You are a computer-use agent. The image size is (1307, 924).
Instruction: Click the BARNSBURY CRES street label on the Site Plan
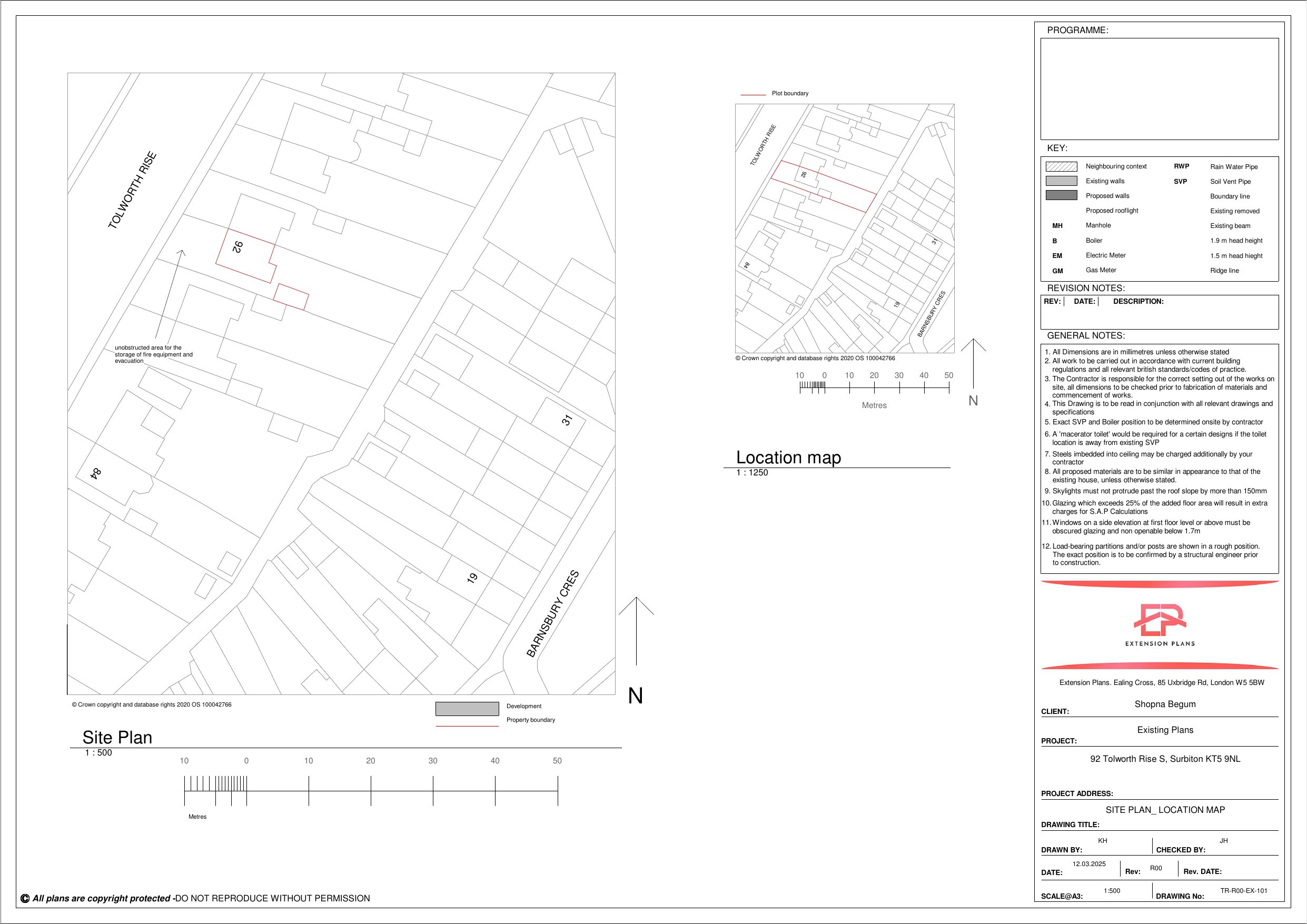click(x=552, y=614)
